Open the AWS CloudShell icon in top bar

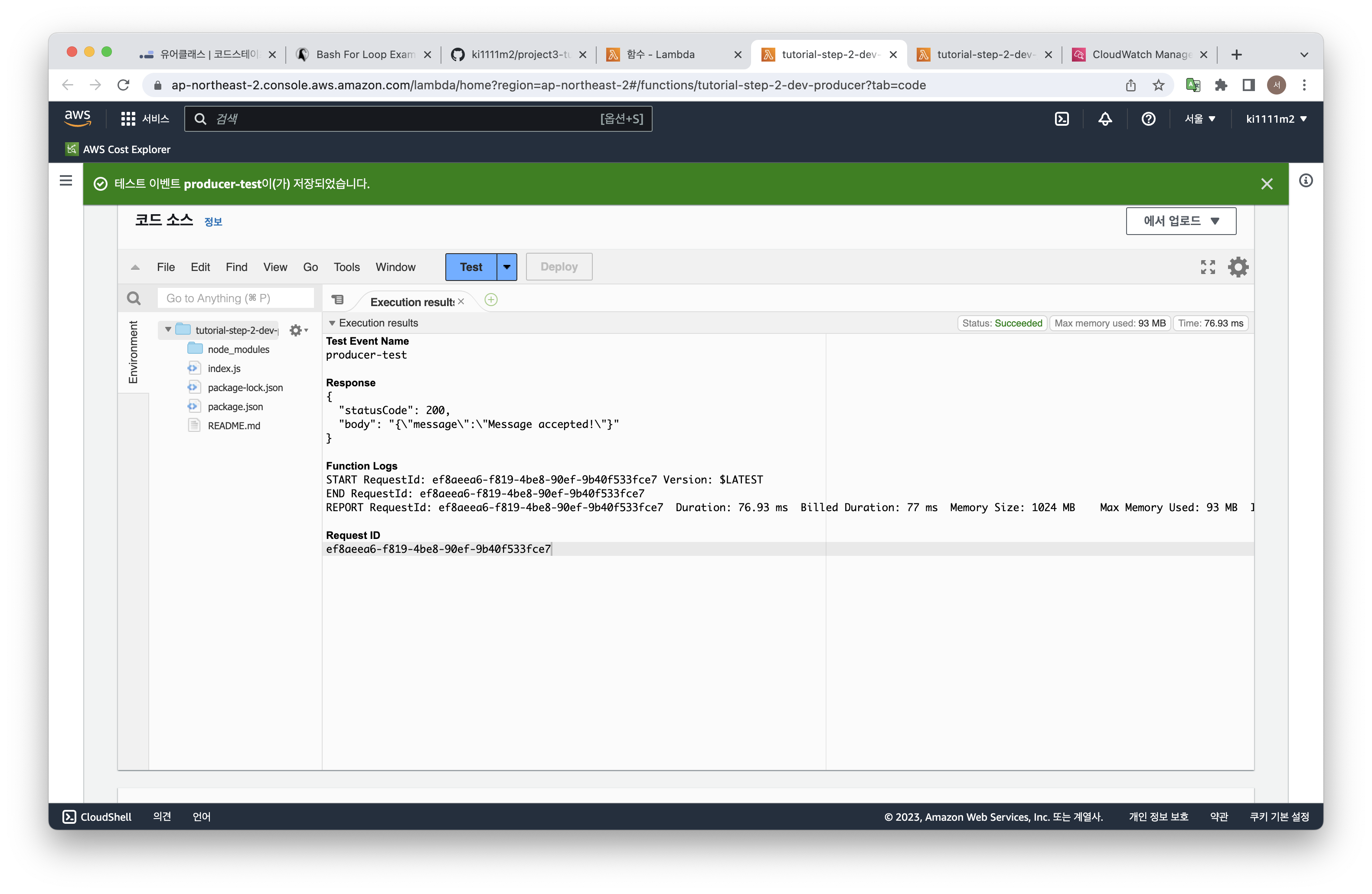click(1061, 119)
